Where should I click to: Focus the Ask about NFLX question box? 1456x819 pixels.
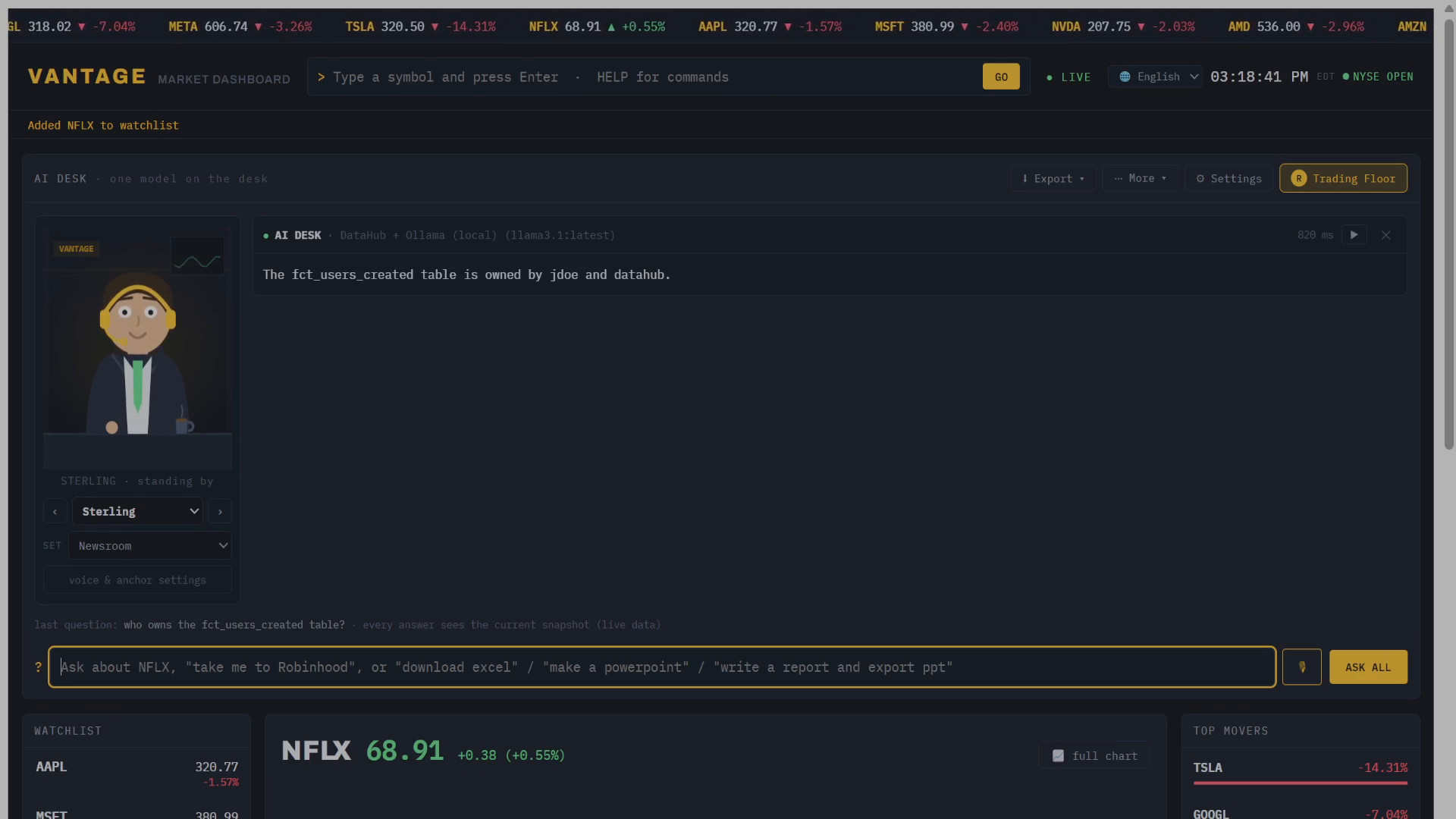pyautogui.click(x=662, y=667)
